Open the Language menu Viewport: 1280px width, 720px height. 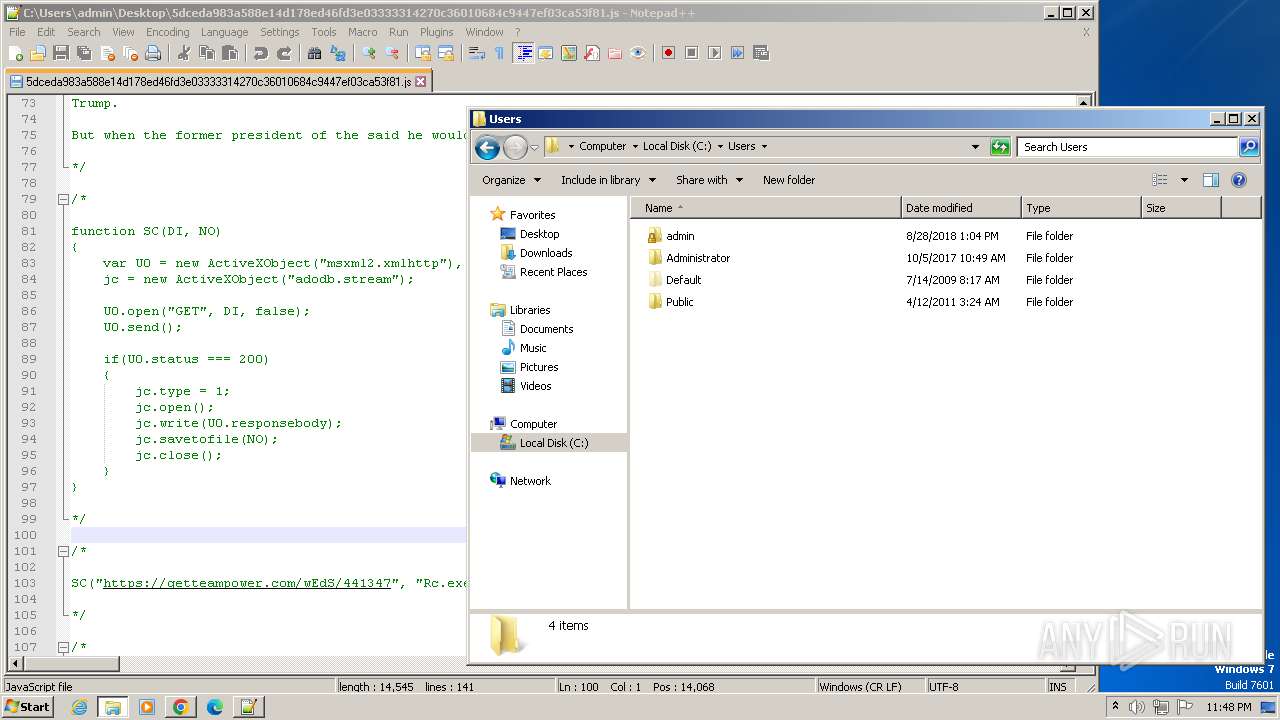pos(224,32)
